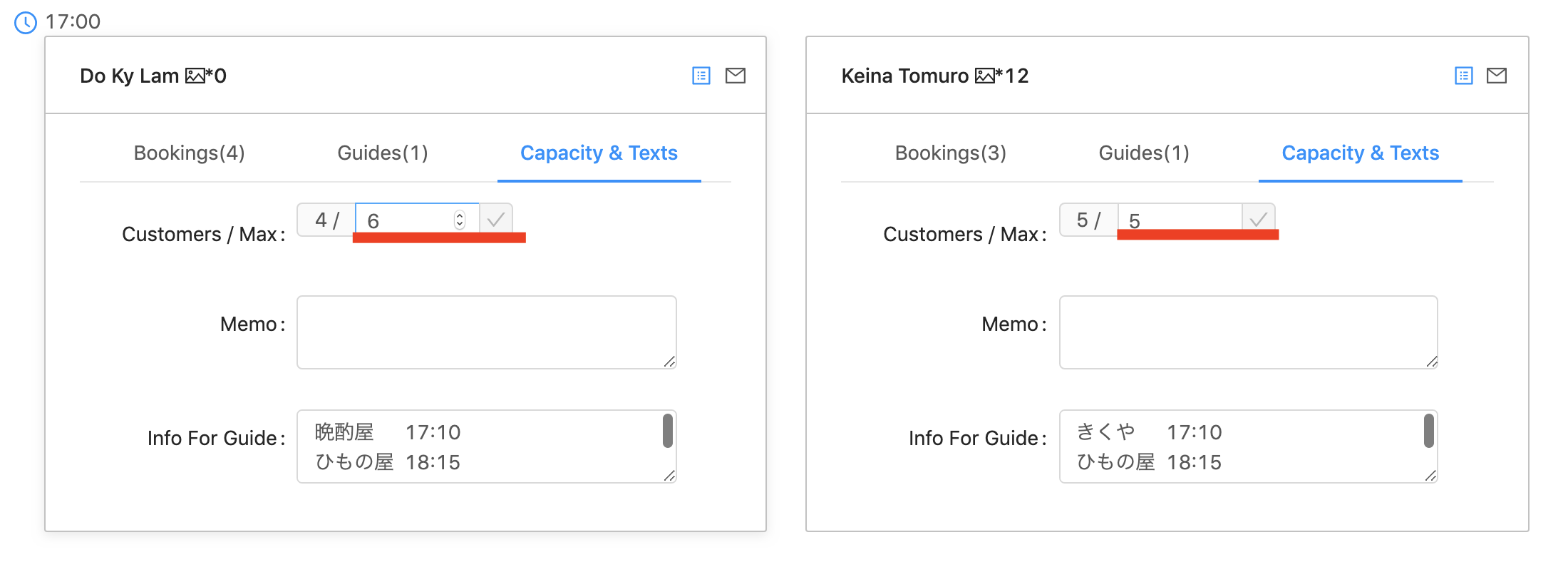Image resolution: width=1568 pixels, height=572 pixels.
Task: Open Guides(1) tab on Keina Tomuro card
Action: [x=1144, y=153]
